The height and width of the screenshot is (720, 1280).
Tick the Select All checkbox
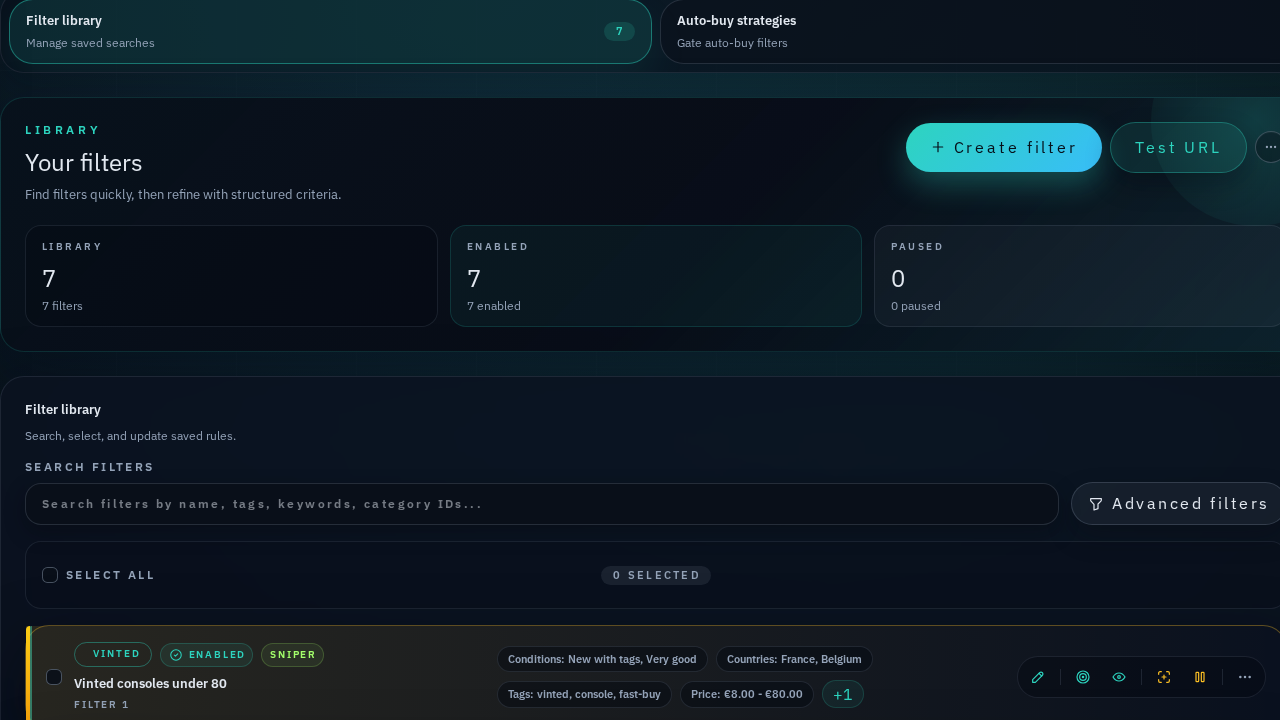pos(50,575)
